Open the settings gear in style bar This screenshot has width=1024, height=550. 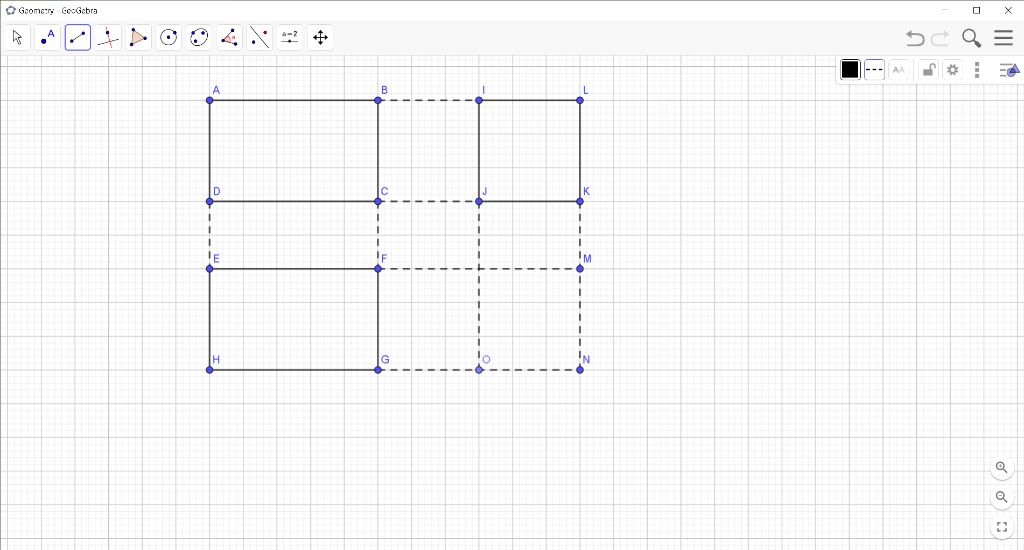pyautogui.click(x=953, y=69)
